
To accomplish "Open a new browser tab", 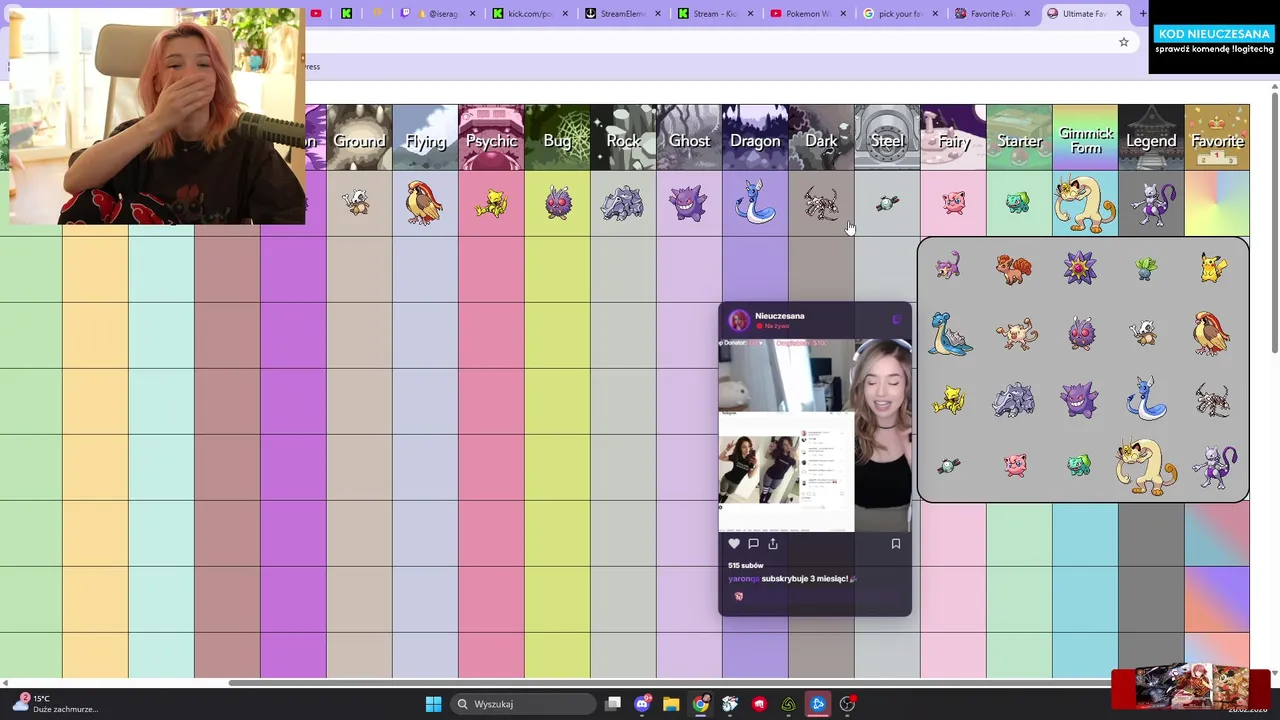I will tap(1143, 14).
